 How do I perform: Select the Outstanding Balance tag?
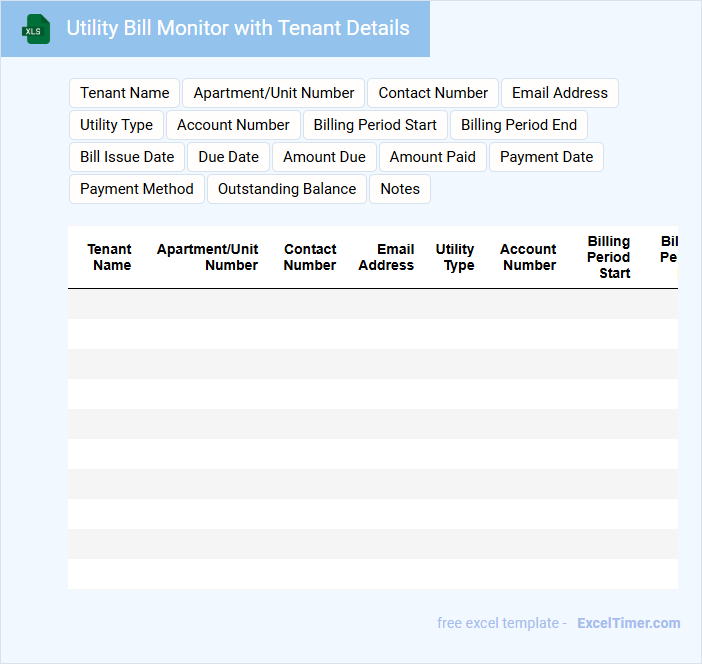point(287,189)
